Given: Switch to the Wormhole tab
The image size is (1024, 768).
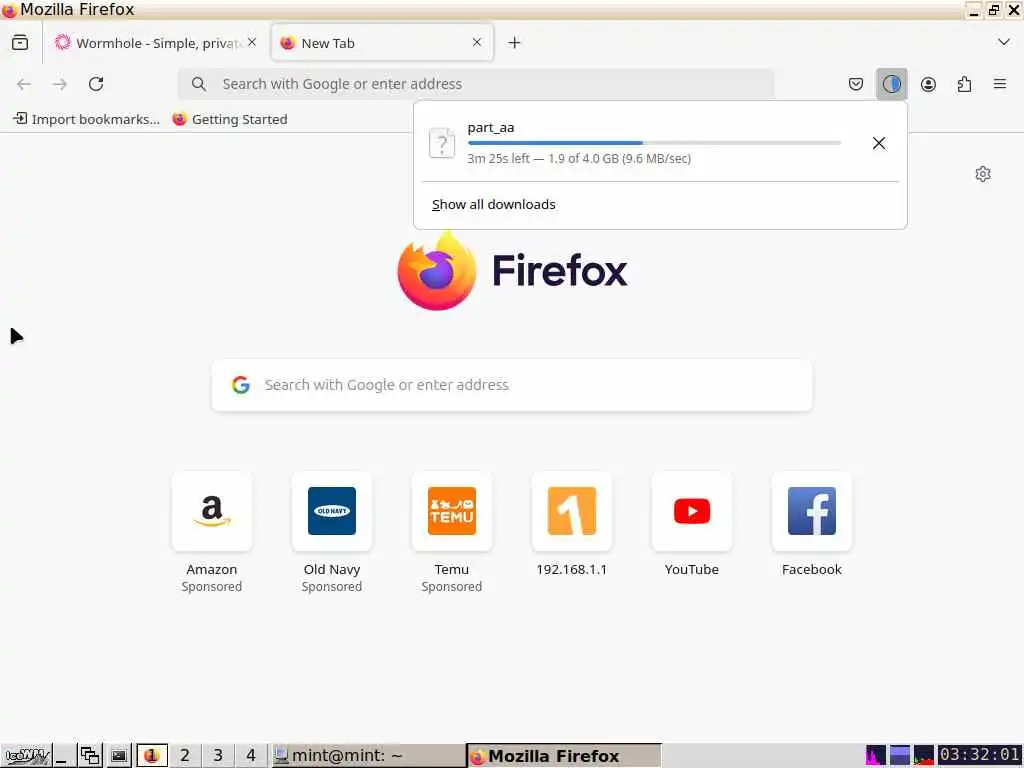Looking at the screenshot, I should [x=155, y=42].
